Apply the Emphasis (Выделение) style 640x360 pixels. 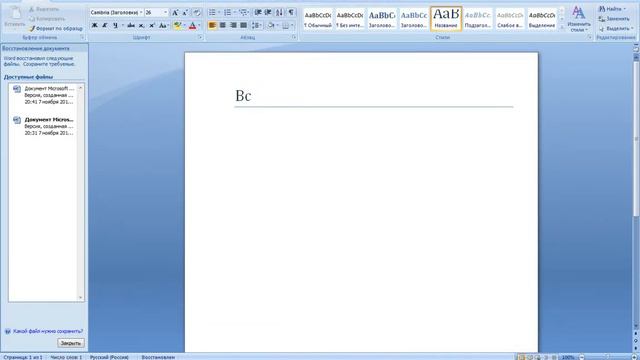(x=542, y=19)
